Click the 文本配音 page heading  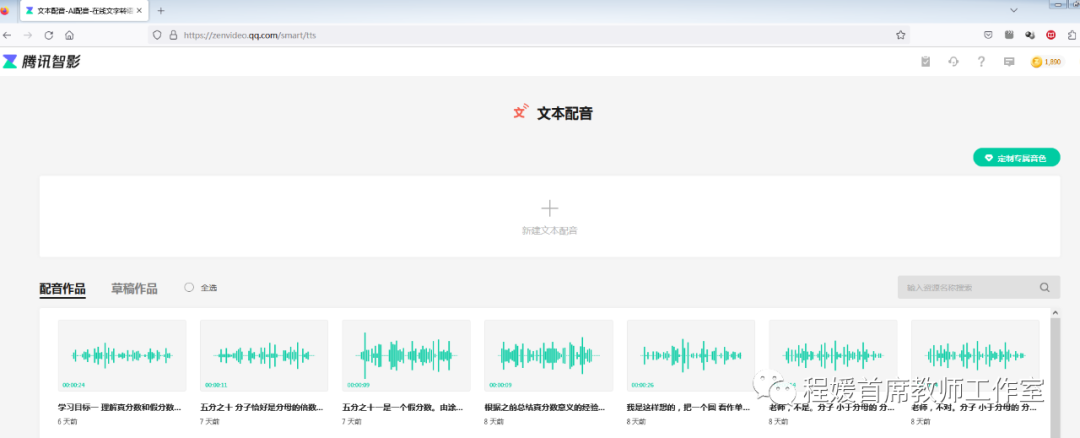(565, 114)
